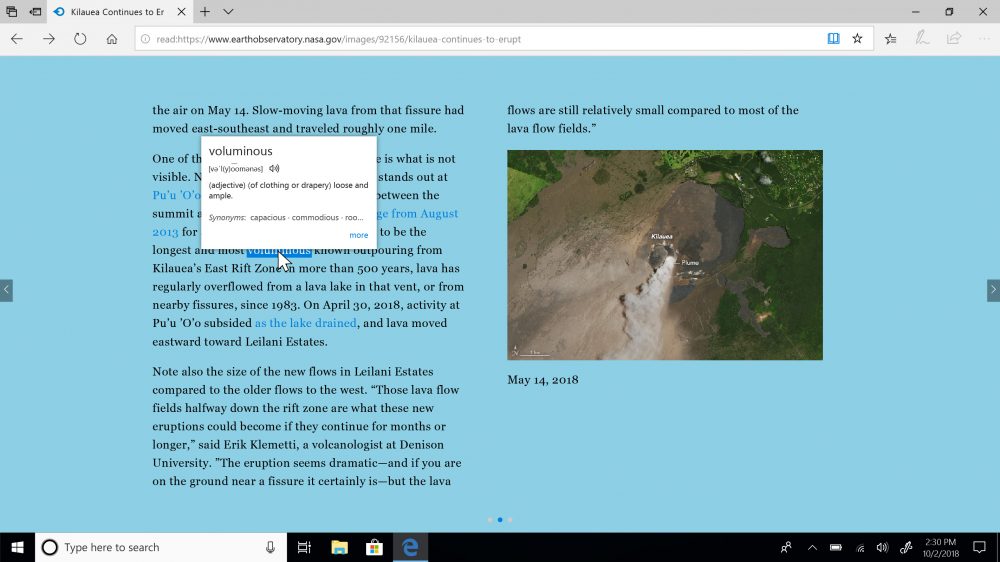Open a new tab

[204, 12]
